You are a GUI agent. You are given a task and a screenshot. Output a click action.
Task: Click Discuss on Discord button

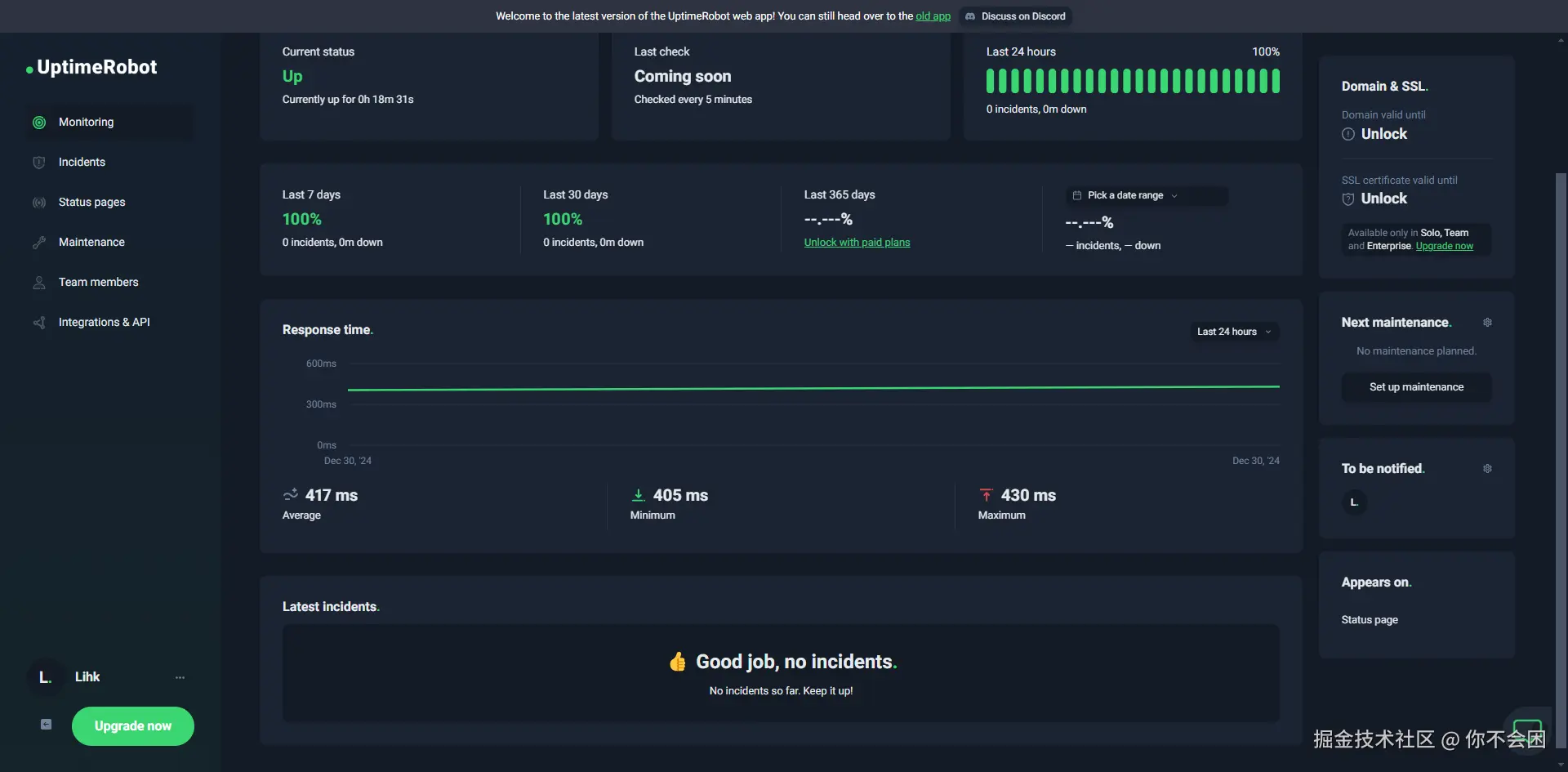pyautogui.click(x=1015, y=16)
